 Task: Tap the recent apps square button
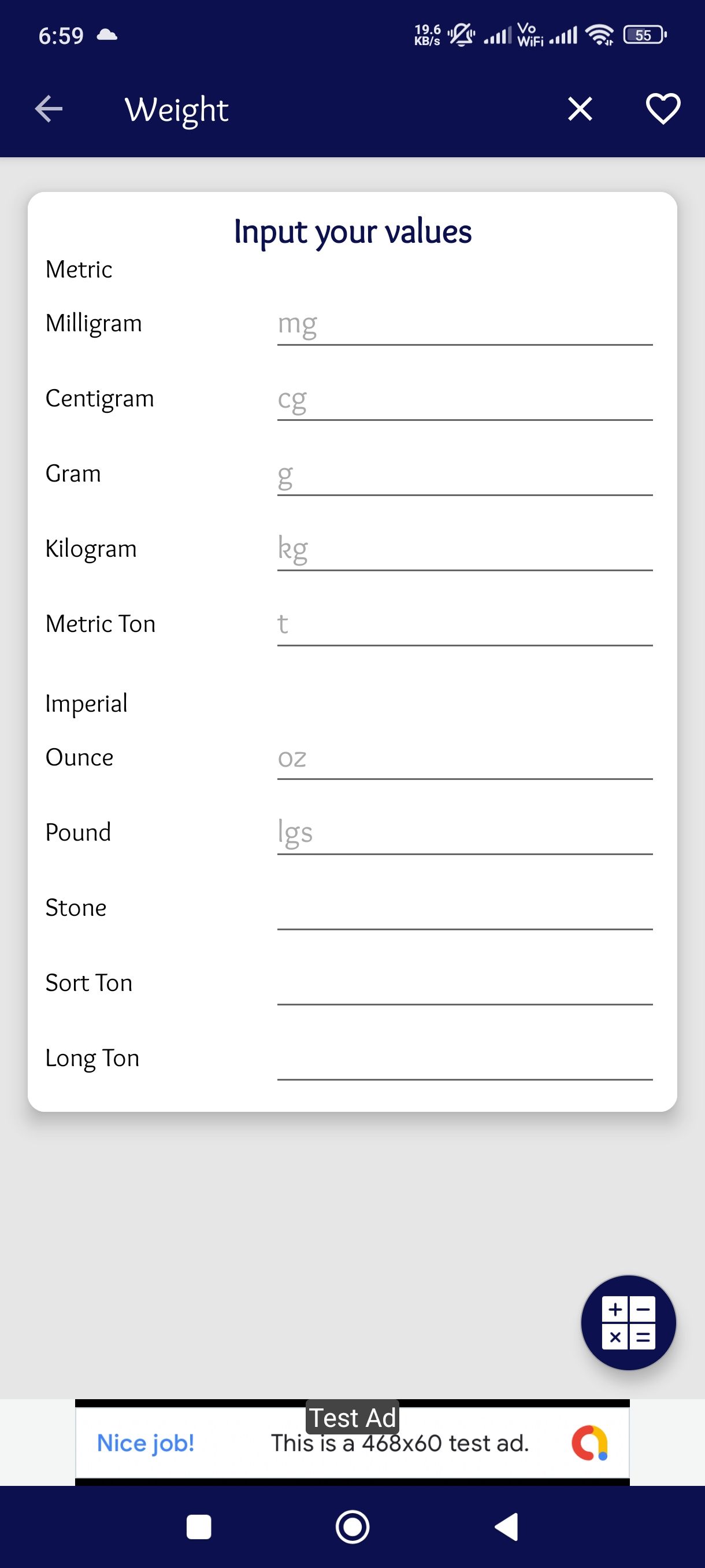(x=198, y=1526)
